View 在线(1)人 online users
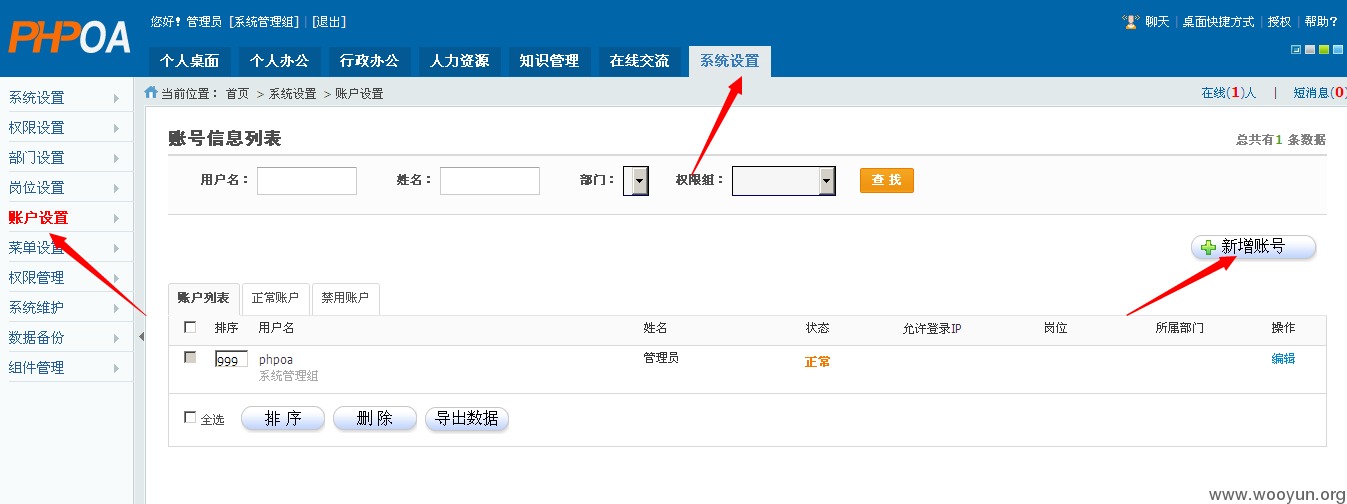Viewport: 1347px width, 504px height. [x=1229, y=93]
